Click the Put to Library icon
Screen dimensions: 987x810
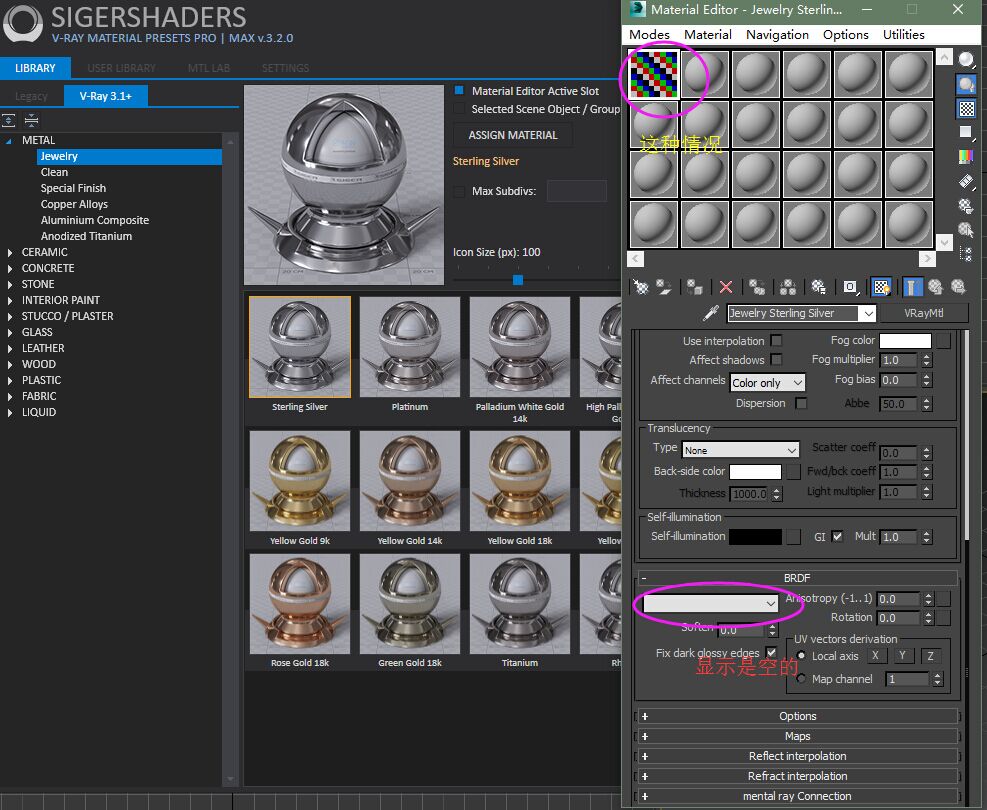[x=818, y=287]
